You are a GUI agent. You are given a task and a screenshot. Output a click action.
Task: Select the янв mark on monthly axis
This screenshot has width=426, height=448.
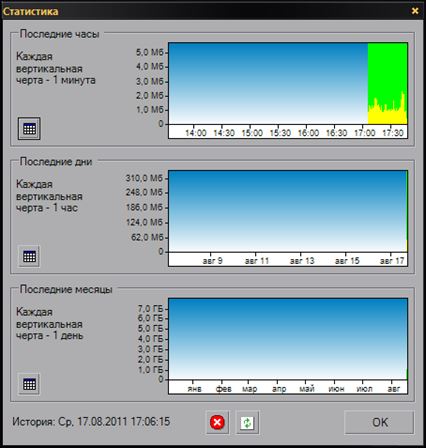(x=194, y=389)
